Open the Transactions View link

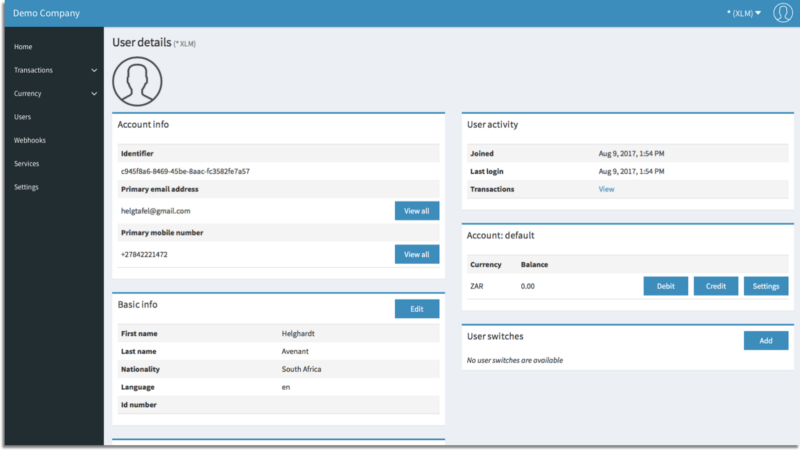[x=606, y=189]
